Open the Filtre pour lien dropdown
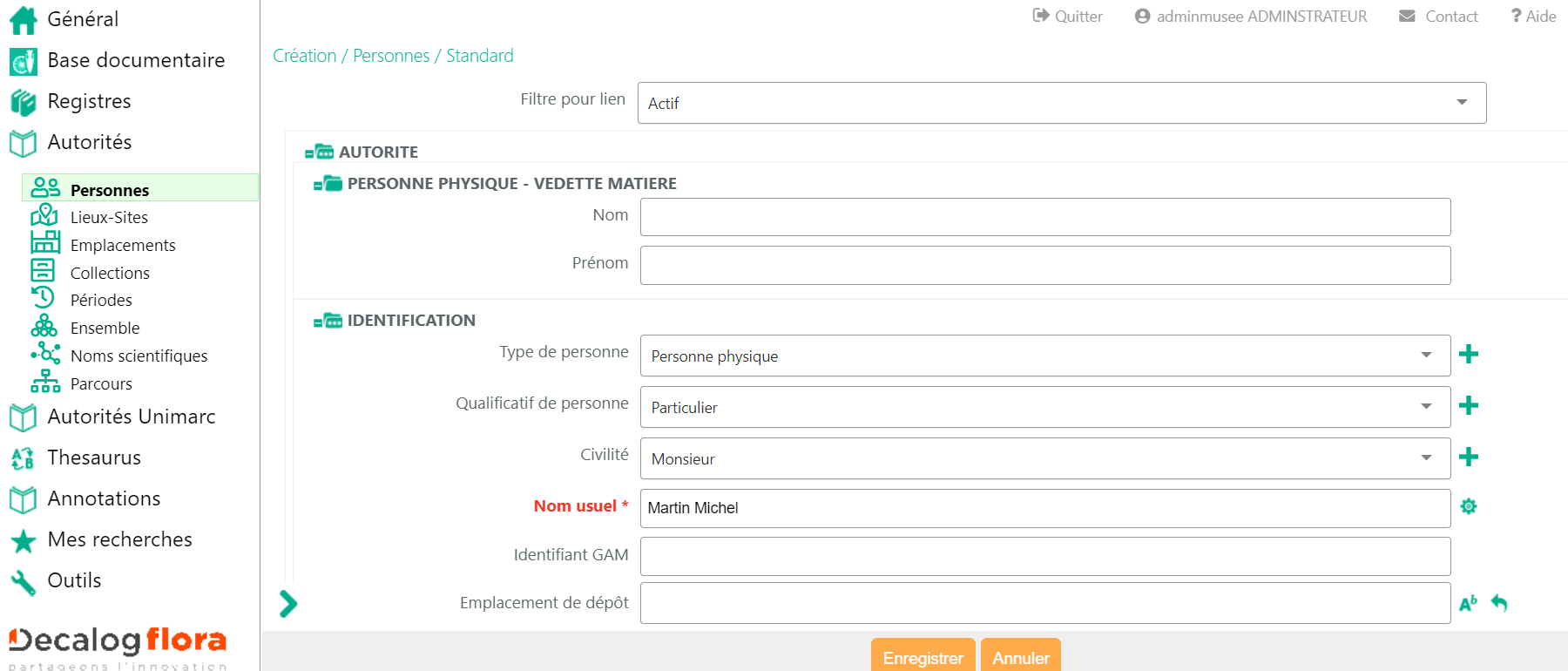The image size is (1568, 671). (x=1061, y=103)
